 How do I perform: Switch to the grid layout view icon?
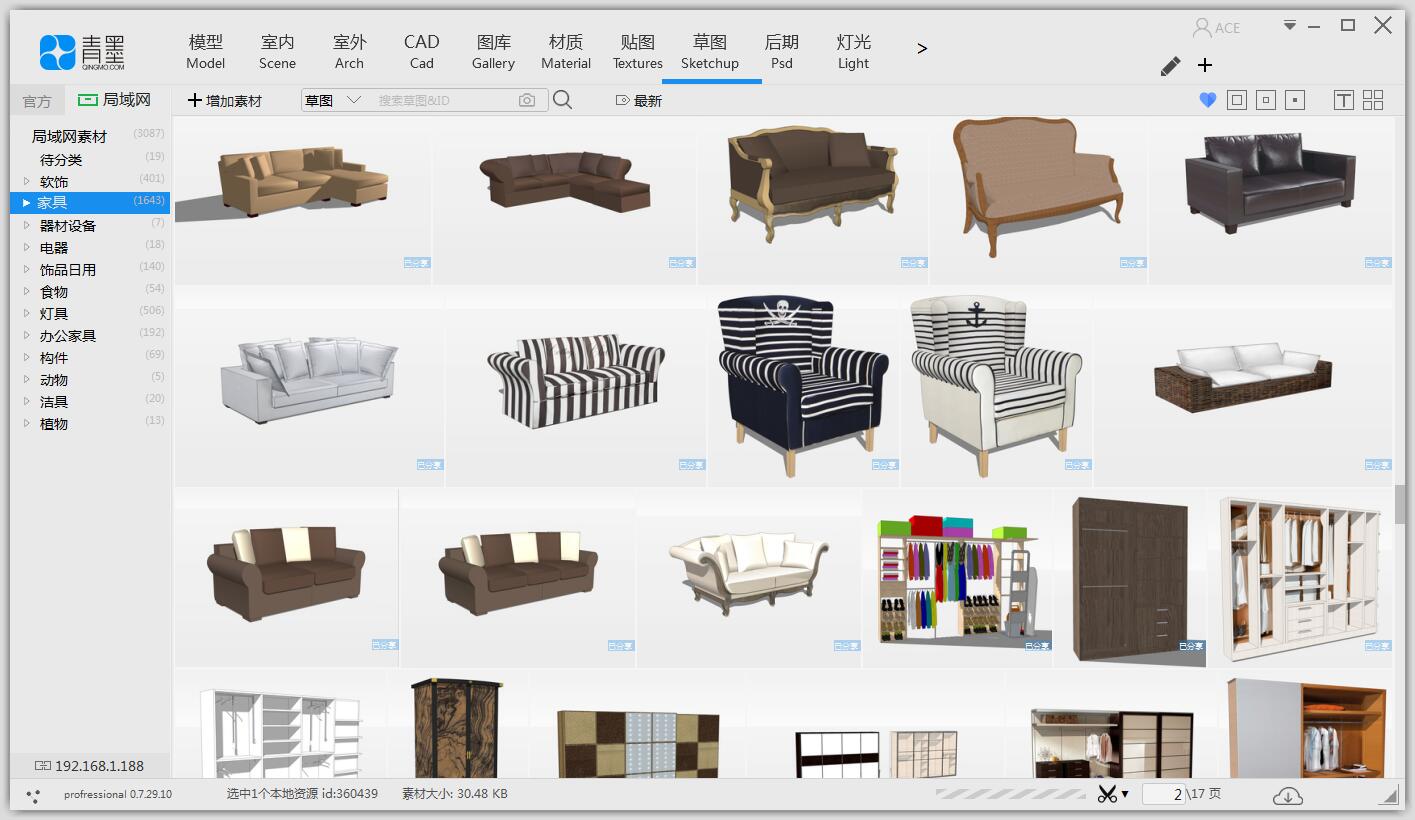[x=1373, y=100]
